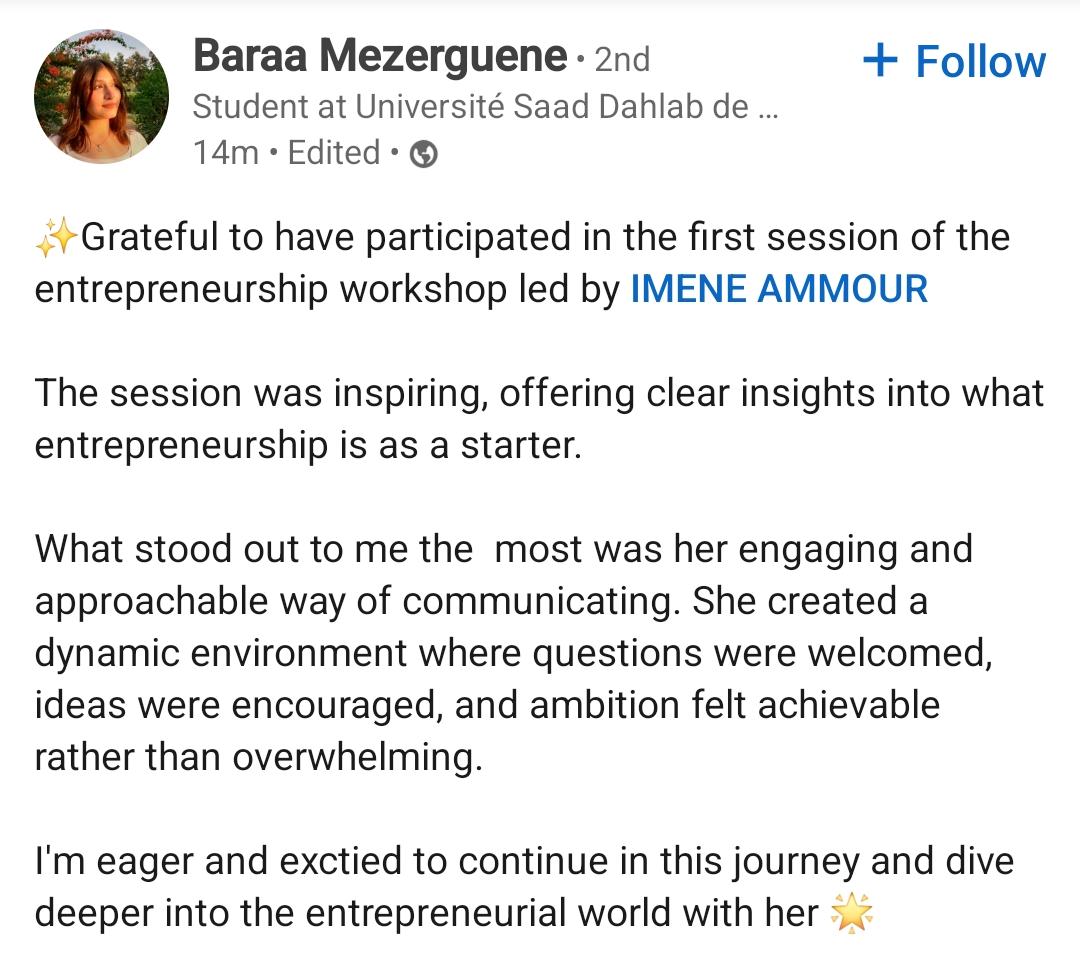Click the 'rather than overwhelming' line

pyautogui.click(x=259, y=758)
